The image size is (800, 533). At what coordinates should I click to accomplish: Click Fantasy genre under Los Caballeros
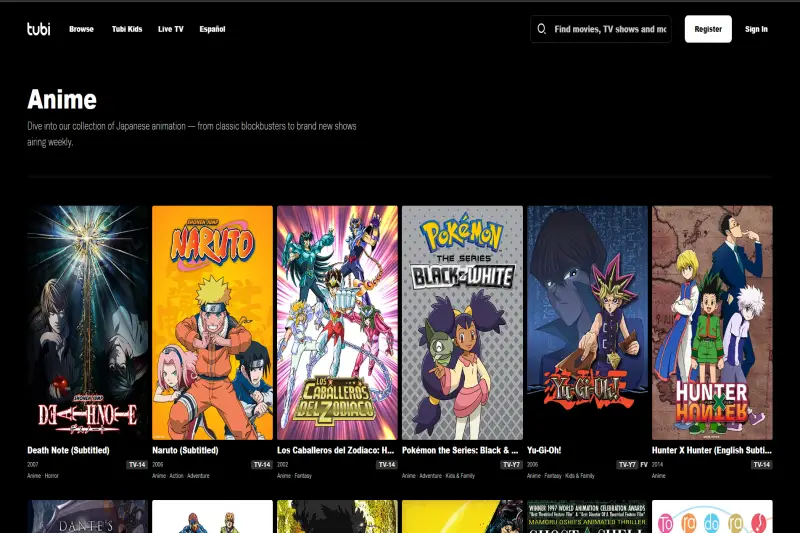(x=303, y=476)
